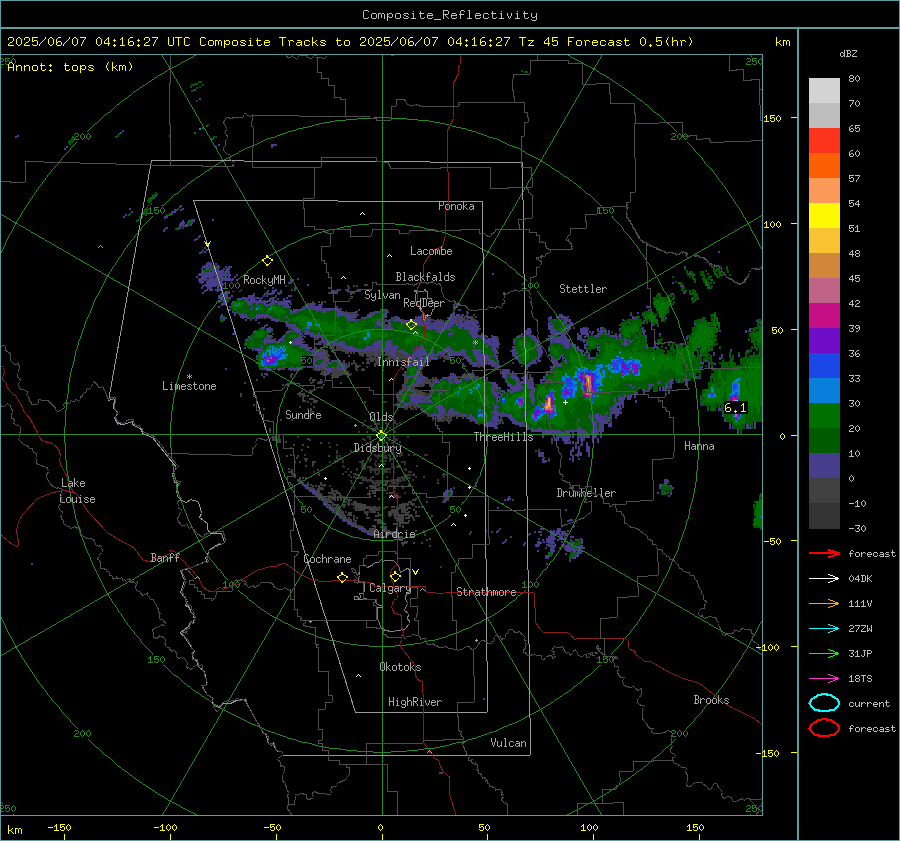Click the 'Annot: tops (km)' label
This screenshot has width=900, height=841.
click(x=70, y=67)
